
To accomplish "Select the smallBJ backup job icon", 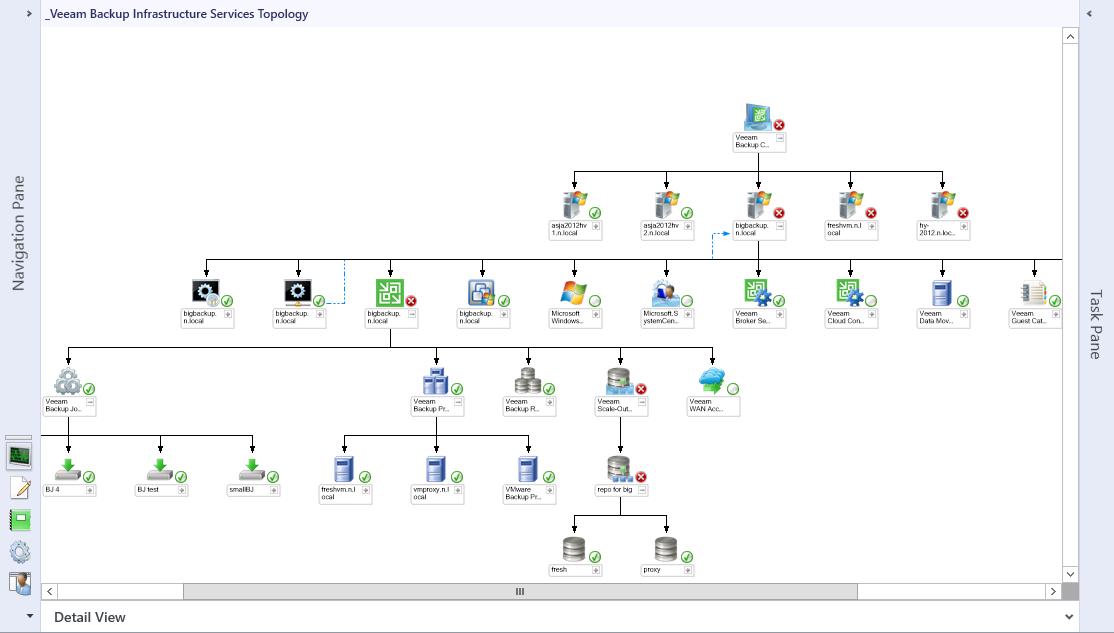I will [252, 470].
